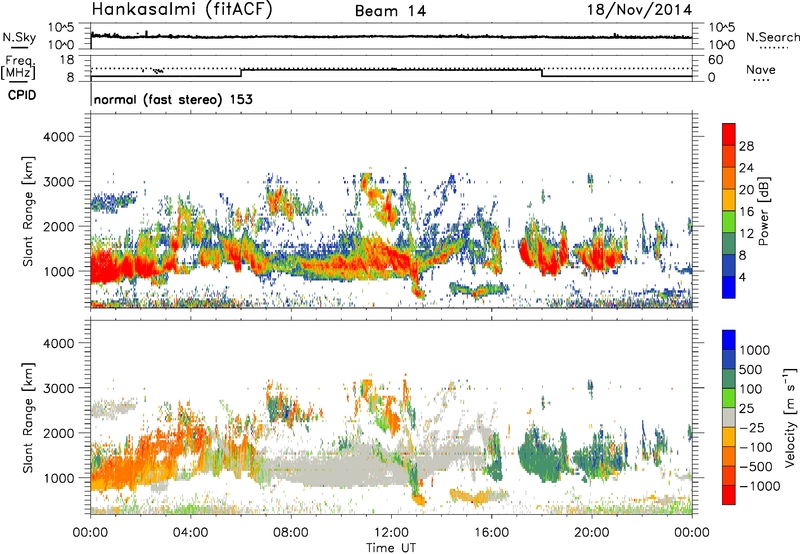Viewport: 800px width, 554px height.
Task: Click the 10^5 label beside N.Search
Action: point(722,27)
